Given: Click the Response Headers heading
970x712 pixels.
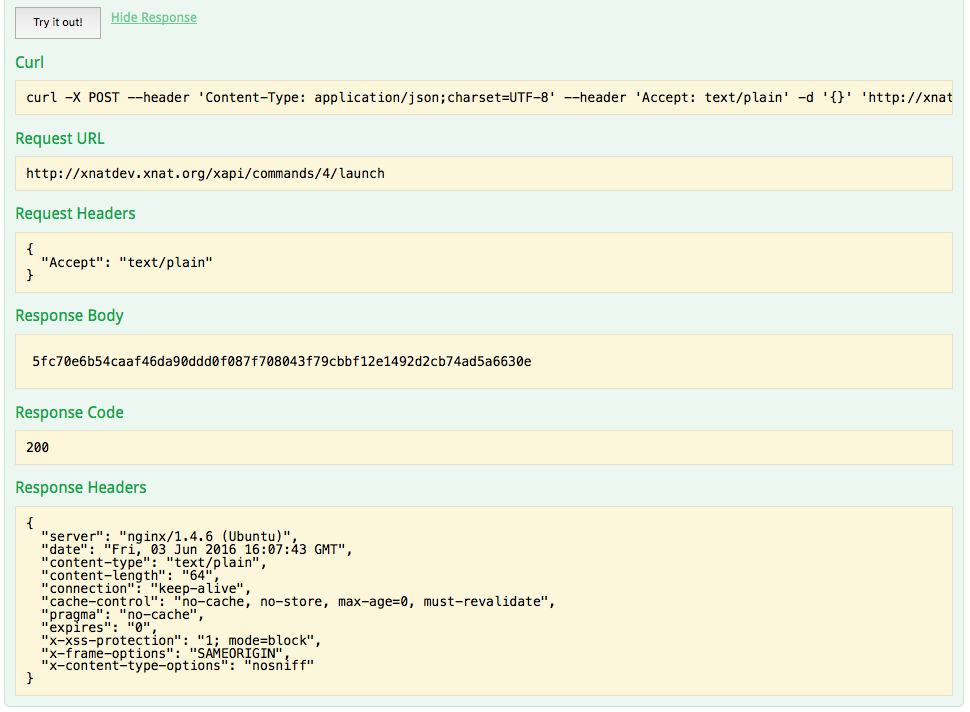Looking at the screenshot, I should [81, 487].
